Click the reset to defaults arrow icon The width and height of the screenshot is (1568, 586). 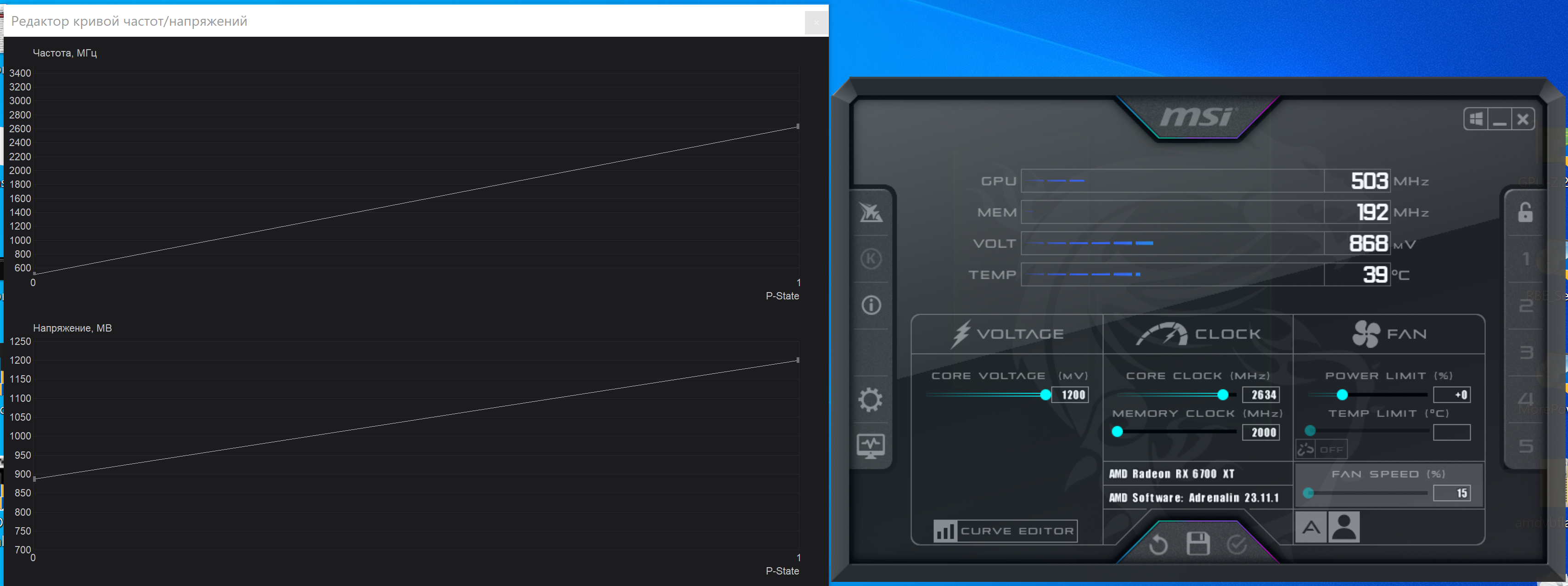[1158, 544]
